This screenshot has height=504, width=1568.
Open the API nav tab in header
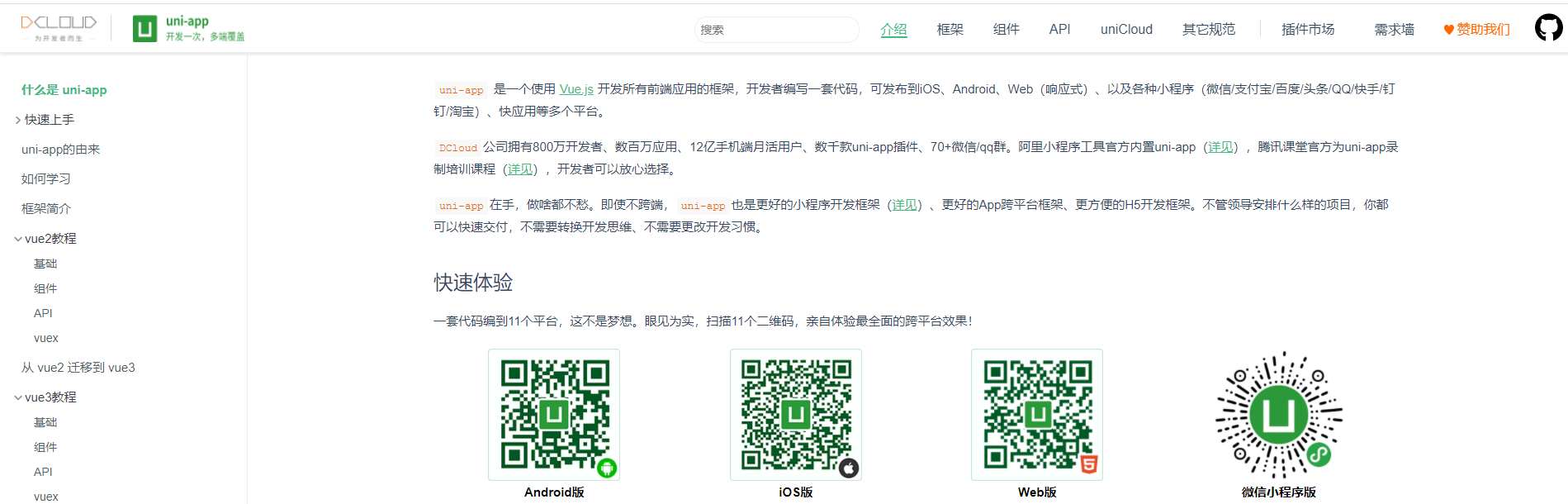click(1059, 30)
